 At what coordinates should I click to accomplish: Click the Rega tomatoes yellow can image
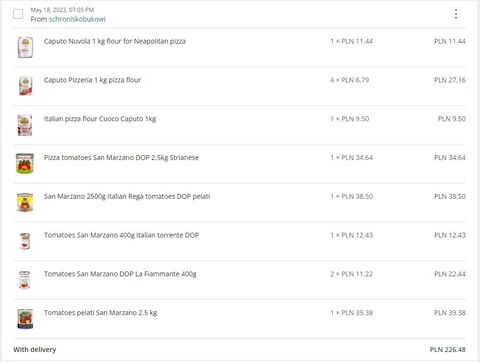25,202
